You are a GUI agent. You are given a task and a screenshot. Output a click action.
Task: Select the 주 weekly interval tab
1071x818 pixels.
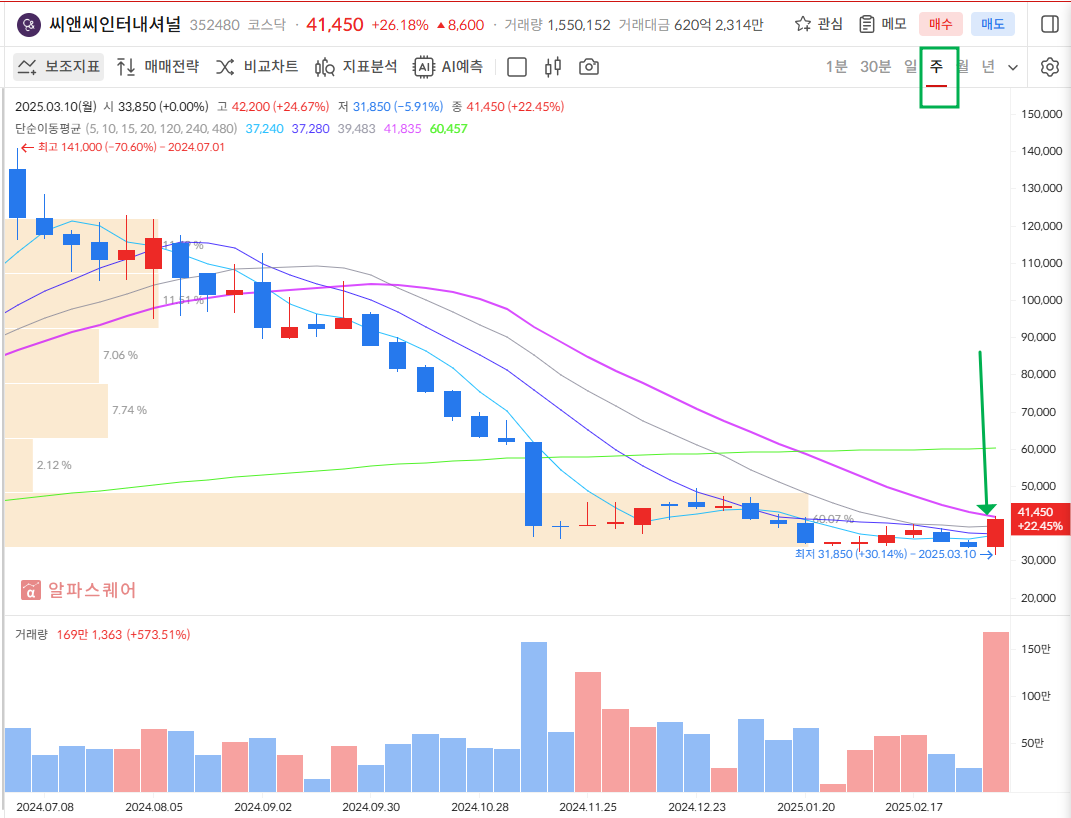[936, 67]
